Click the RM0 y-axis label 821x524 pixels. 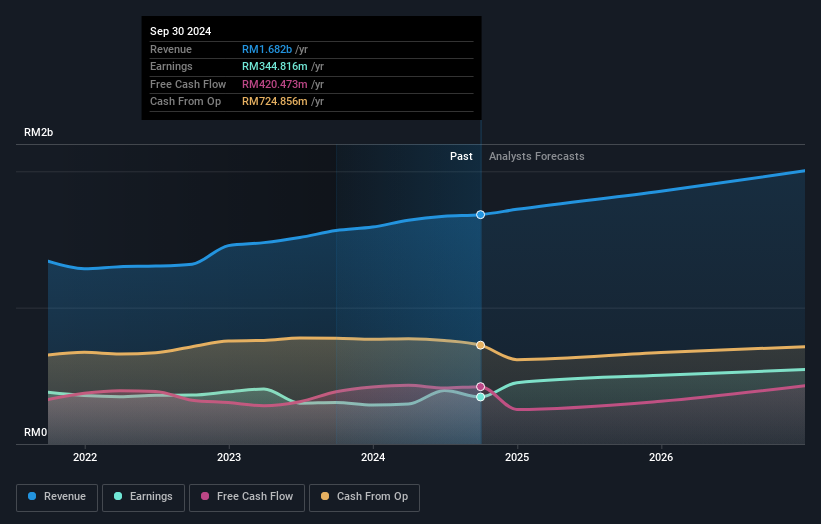[x=36, y=432]
